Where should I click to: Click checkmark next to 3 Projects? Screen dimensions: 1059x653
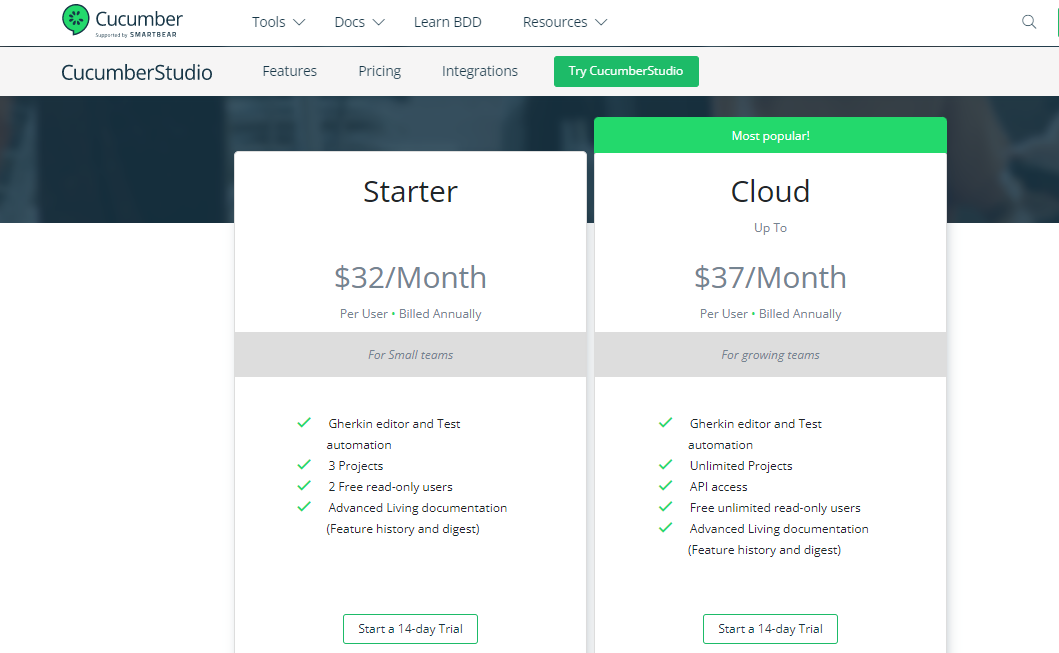304,465
